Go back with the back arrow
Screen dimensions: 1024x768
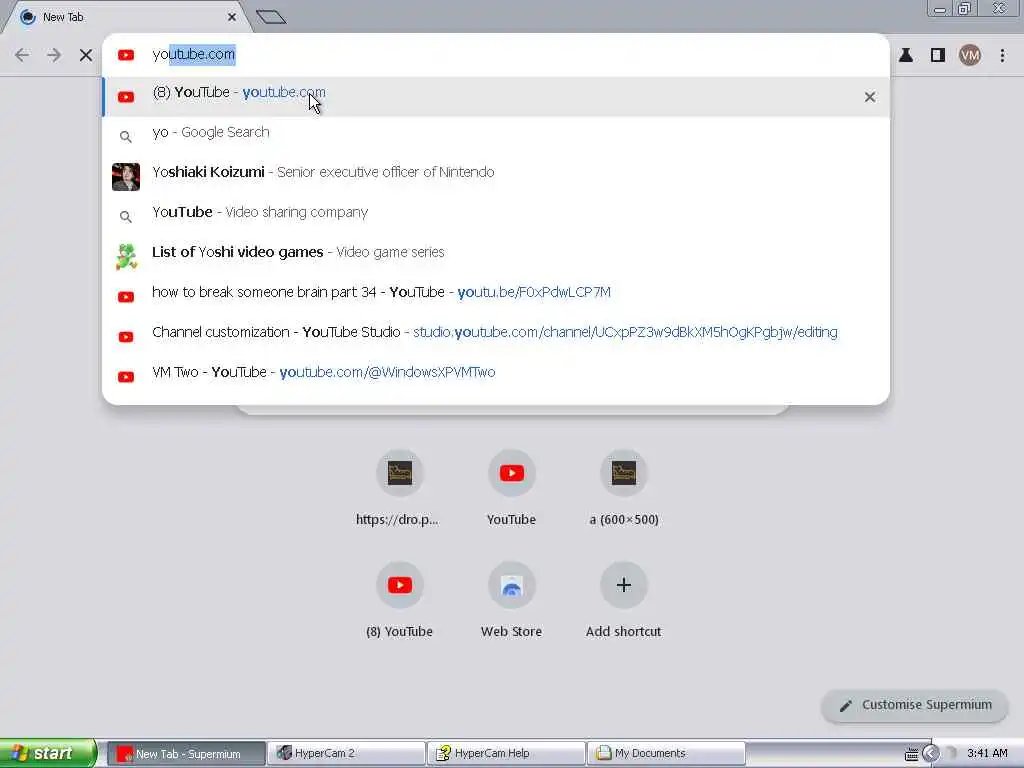coord(22,55)
